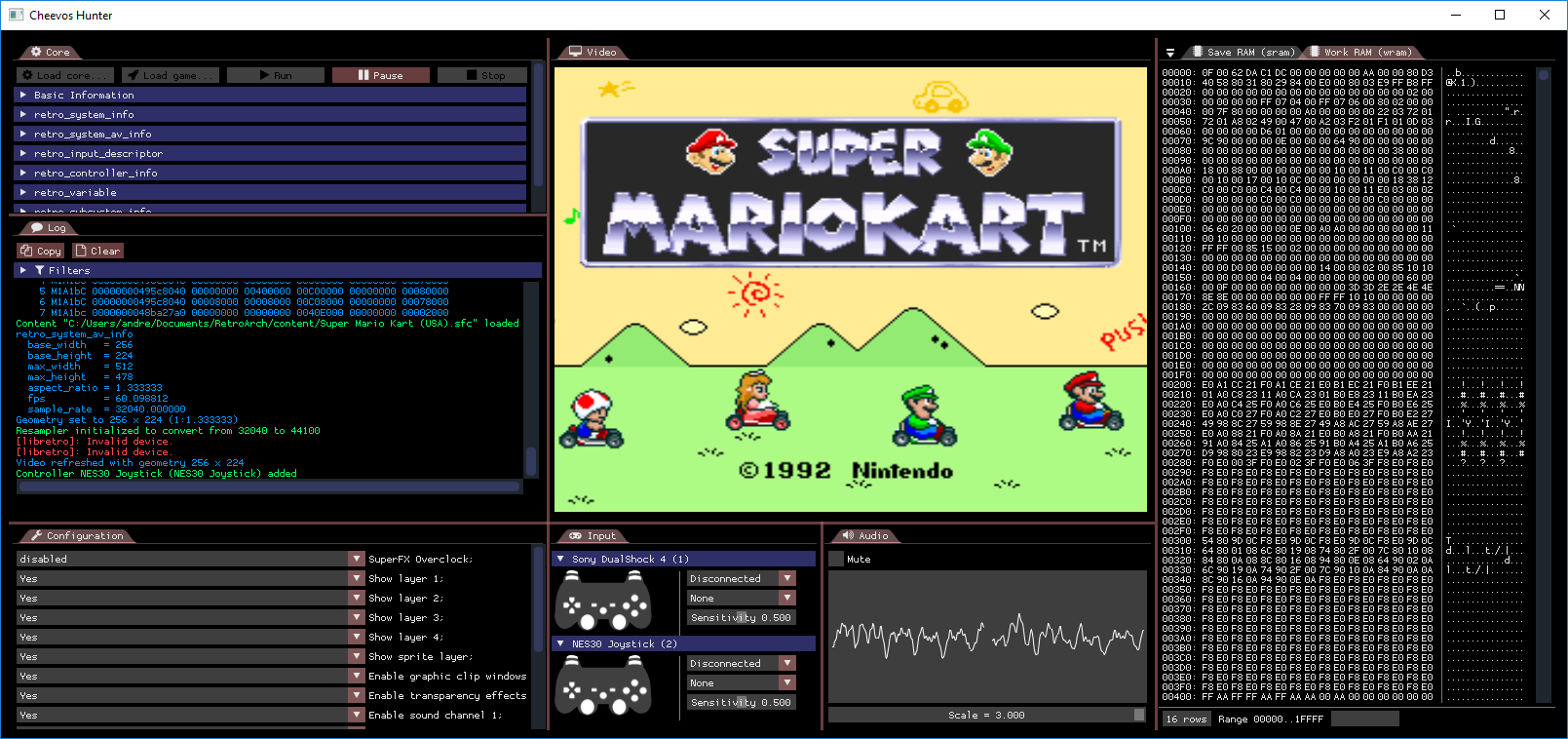The width and height of the screenshot is (1568, 739).
Task: Open the SuperFX Overclock dropdown
Action: pyautogui.click(x=190, y=559)
